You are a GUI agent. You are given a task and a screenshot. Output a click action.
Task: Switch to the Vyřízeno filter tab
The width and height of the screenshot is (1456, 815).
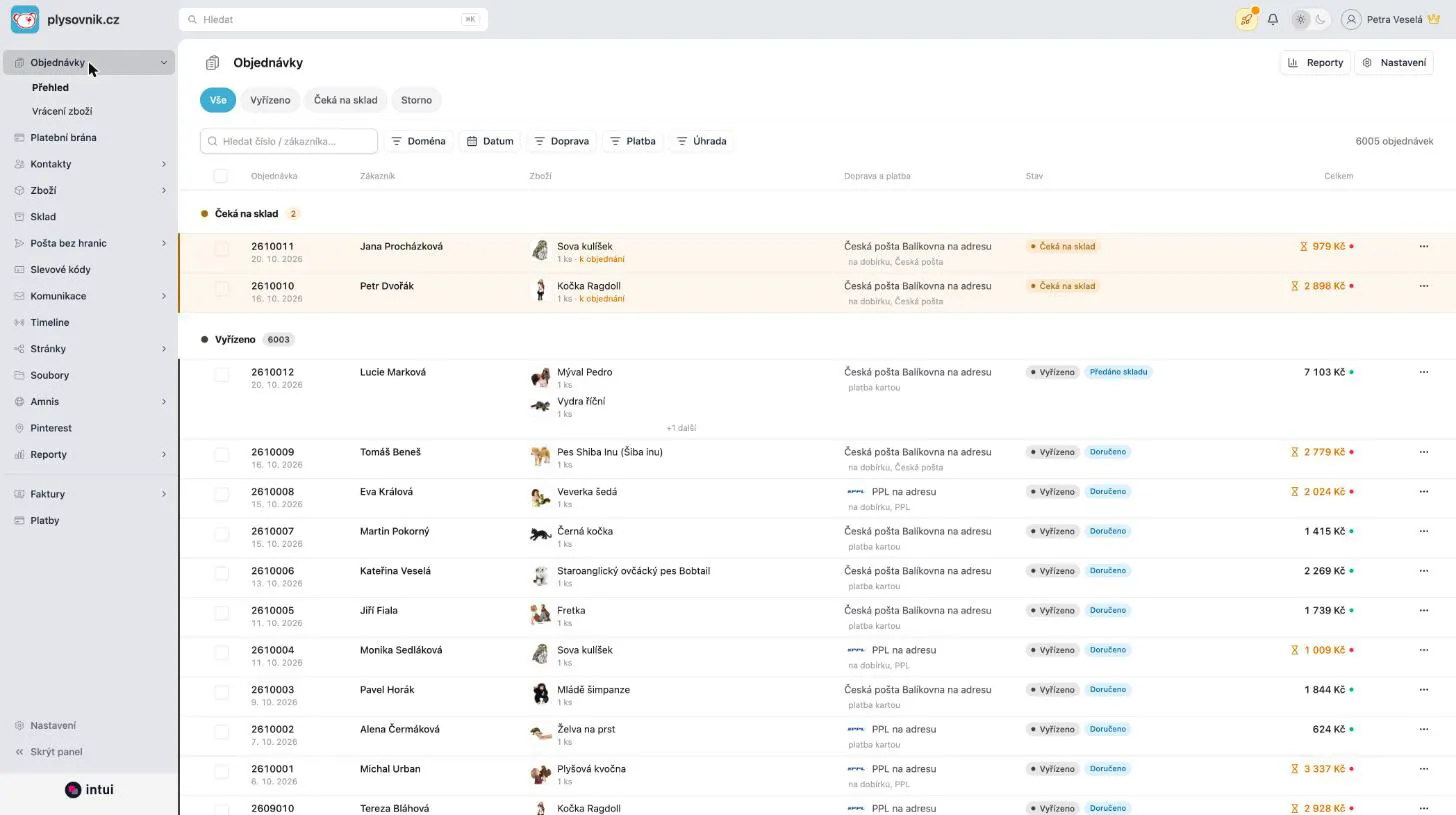[270, 100]
